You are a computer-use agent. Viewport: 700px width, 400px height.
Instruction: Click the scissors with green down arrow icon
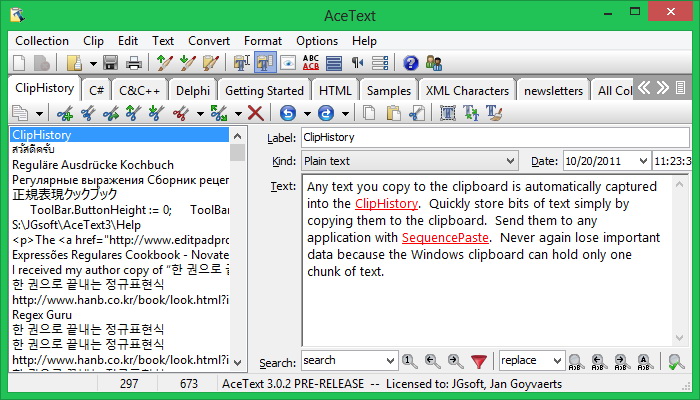tap(156, 113)
